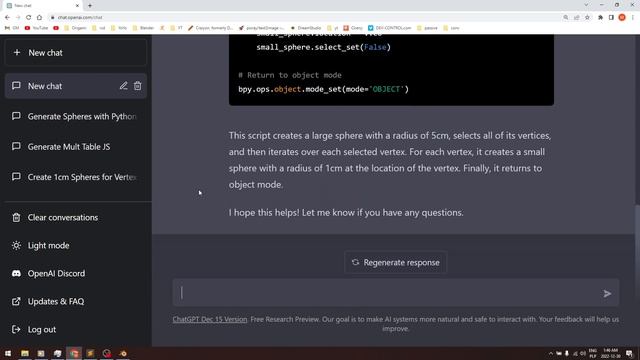Close the New chat browser tab
The height and width of the screenshot is (360, 640).
point(78,6)
